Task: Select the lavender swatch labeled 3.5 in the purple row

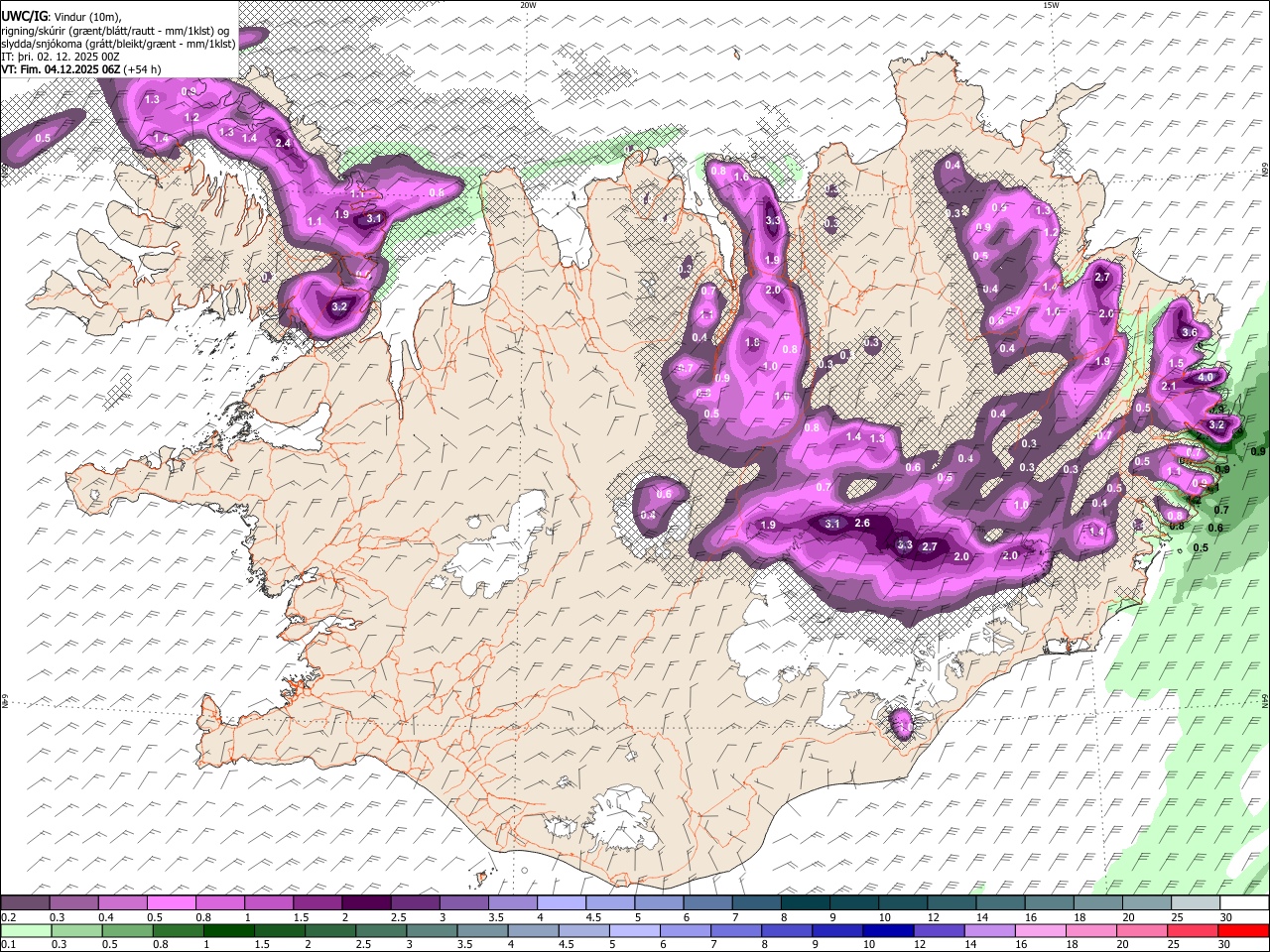Action: coord(513,903)
